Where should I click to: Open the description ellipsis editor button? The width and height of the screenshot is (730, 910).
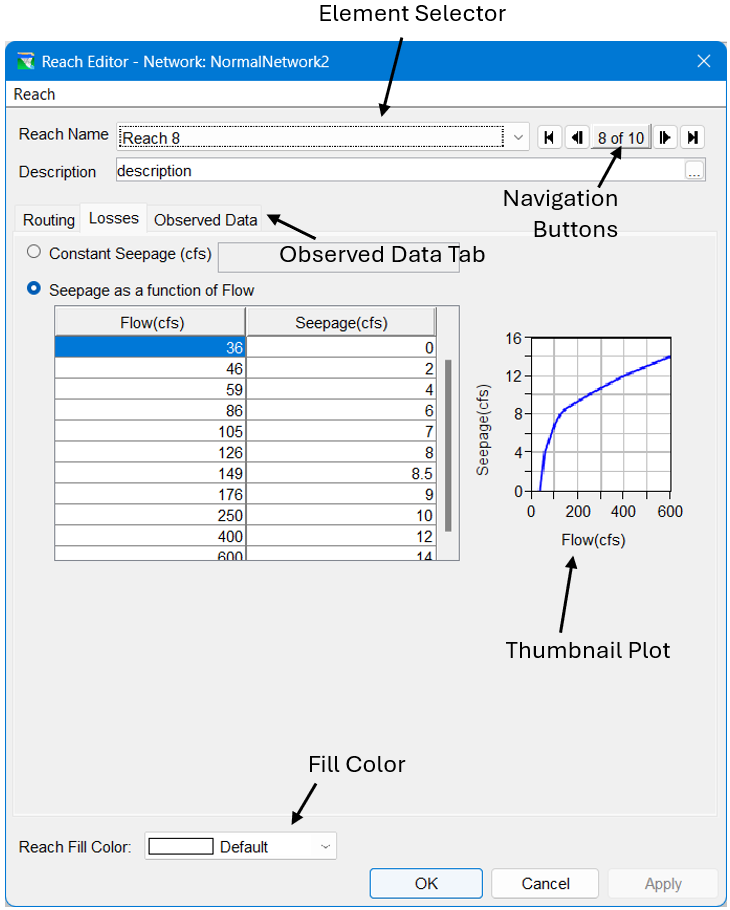coord(694,171)
